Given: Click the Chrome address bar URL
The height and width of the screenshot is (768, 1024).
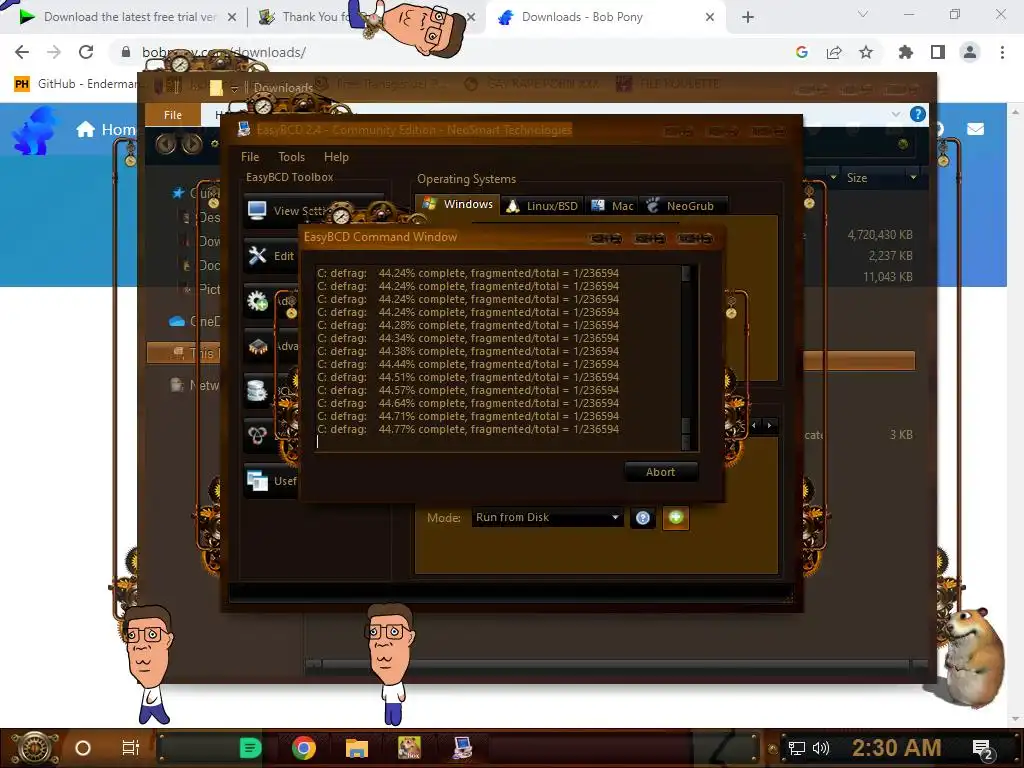Looking at the screenshot, I should pos(224,52).
